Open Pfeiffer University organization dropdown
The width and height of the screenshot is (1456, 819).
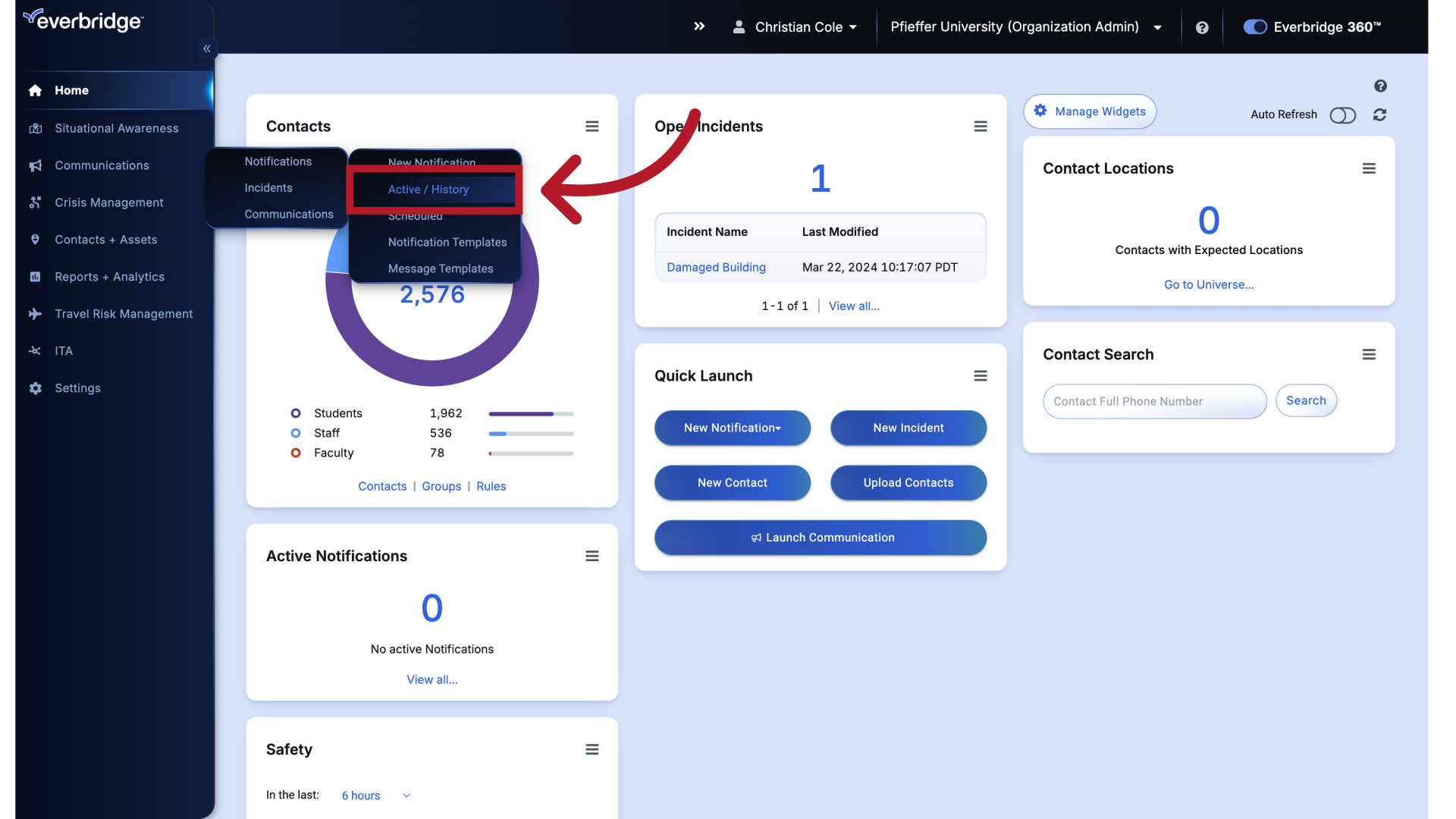click(1026, 27)
